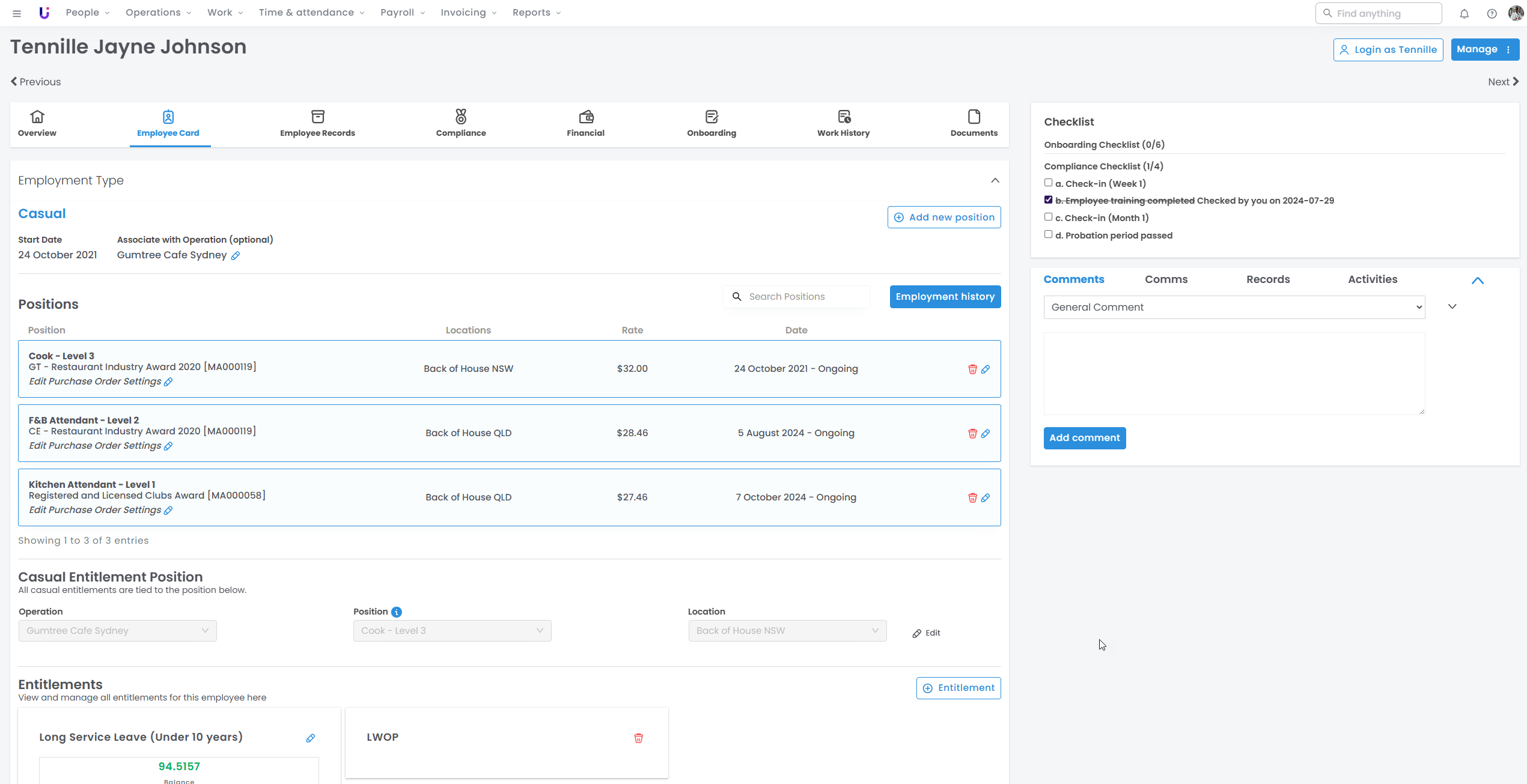Click the Employment history button

[x=945, y=297]
